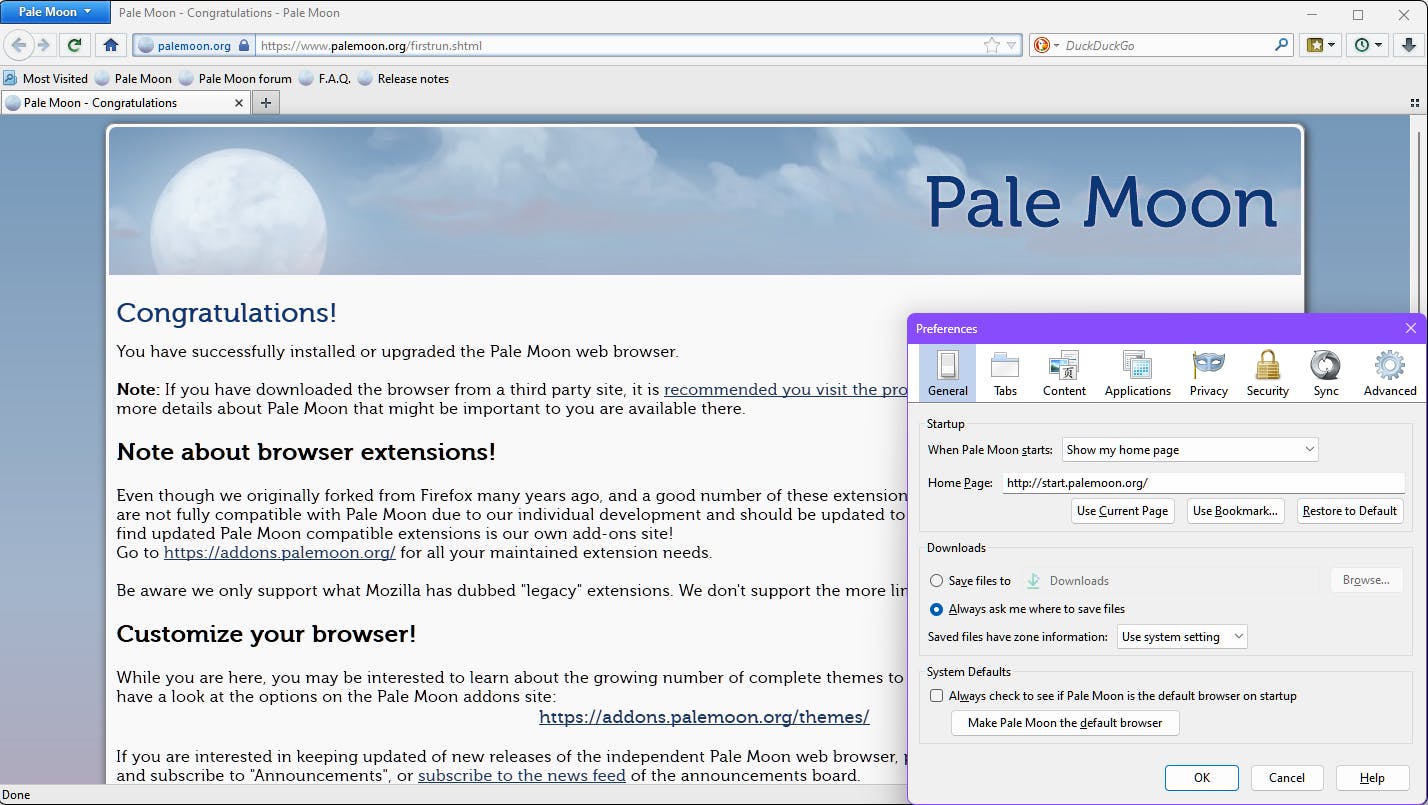Open the Privacy preferences mask icon

[x=1208, y=373]
